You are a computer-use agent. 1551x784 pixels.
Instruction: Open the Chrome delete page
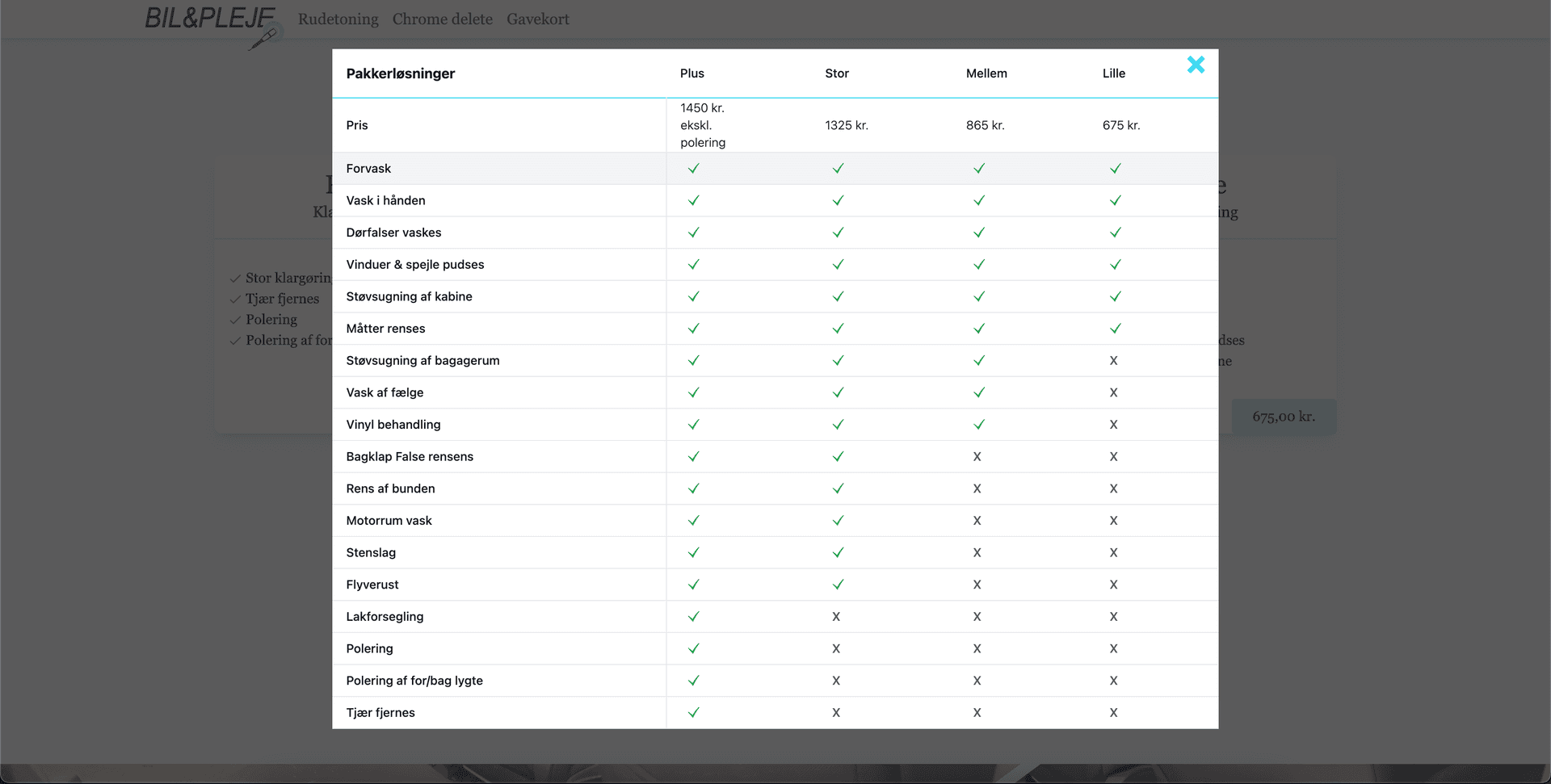(442, 19)
